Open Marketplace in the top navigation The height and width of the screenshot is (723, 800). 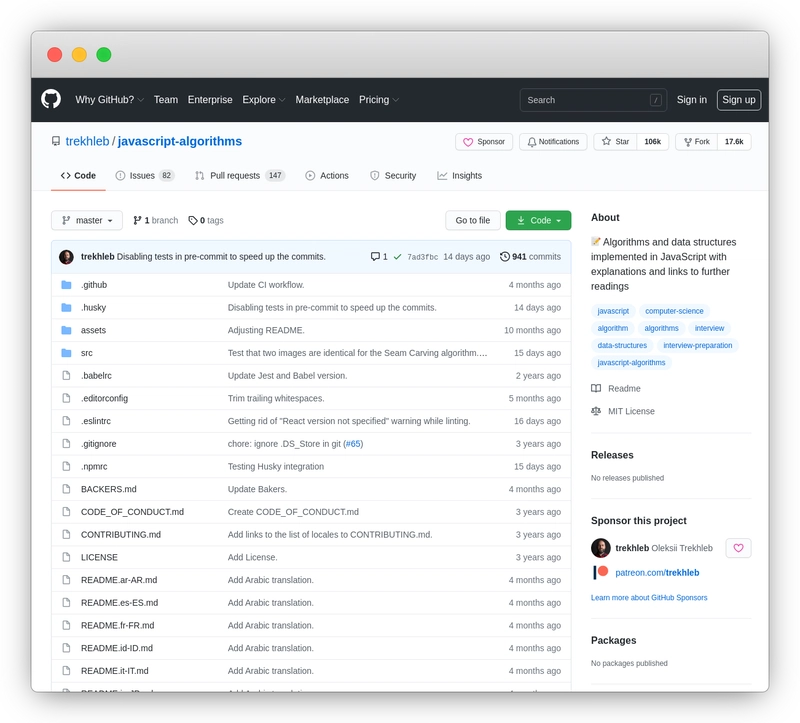point(322,99)
